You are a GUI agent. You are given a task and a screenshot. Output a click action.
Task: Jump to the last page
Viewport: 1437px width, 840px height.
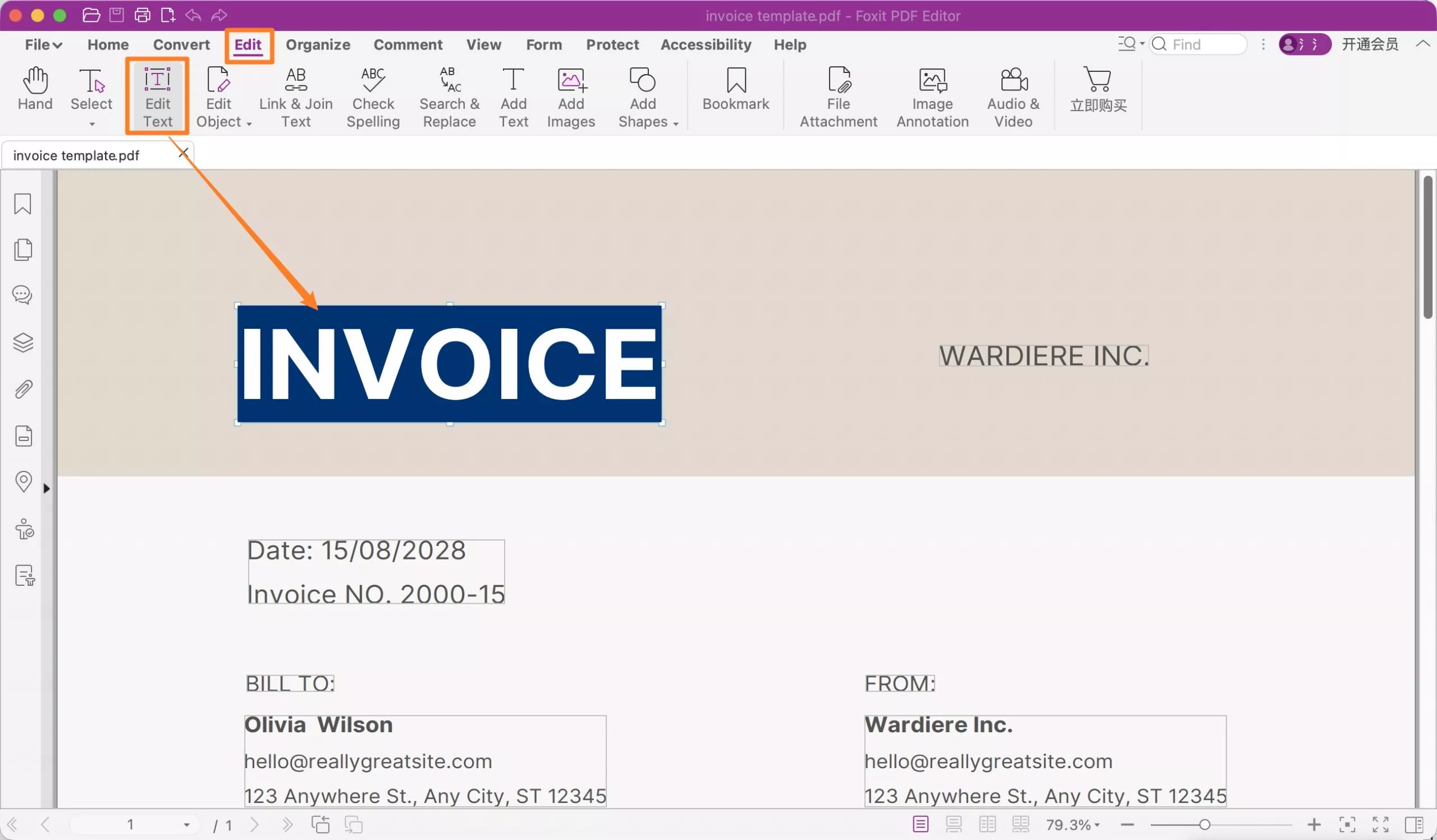tap(287, 825)
